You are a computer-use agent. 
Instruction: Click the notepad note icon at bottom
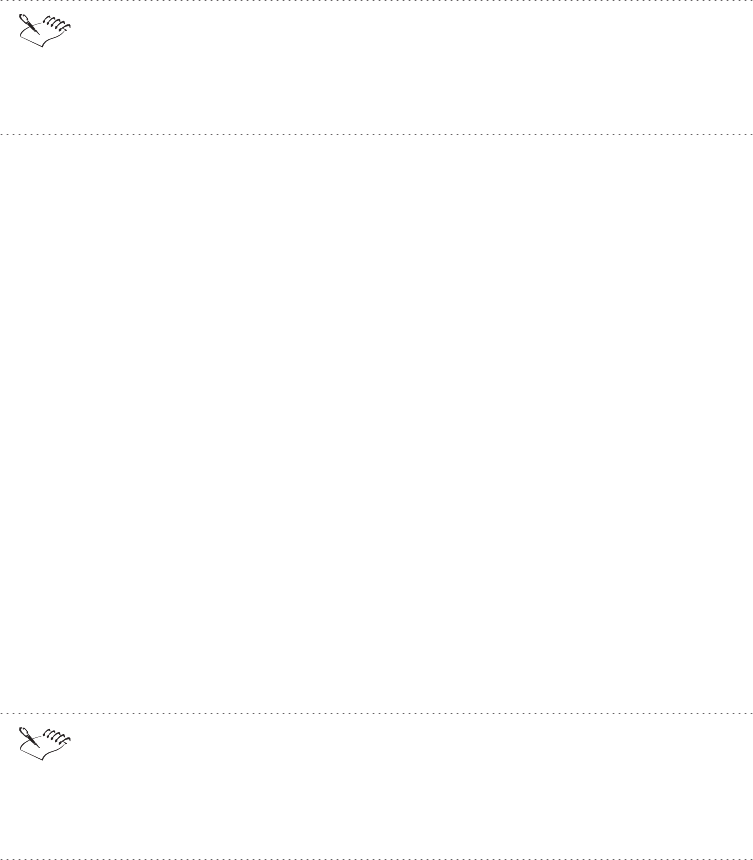click(45, 744)
